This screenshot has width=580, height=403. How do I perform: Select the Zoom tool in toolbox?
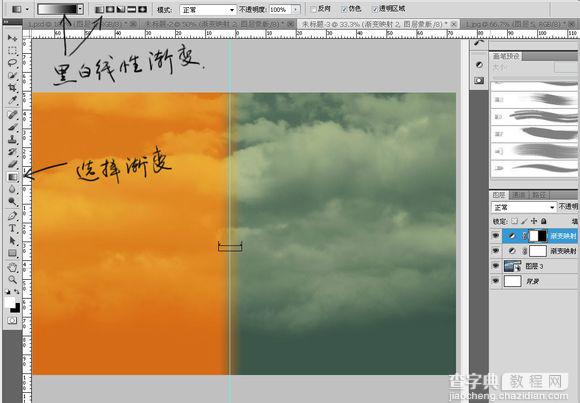click(13, 279)
